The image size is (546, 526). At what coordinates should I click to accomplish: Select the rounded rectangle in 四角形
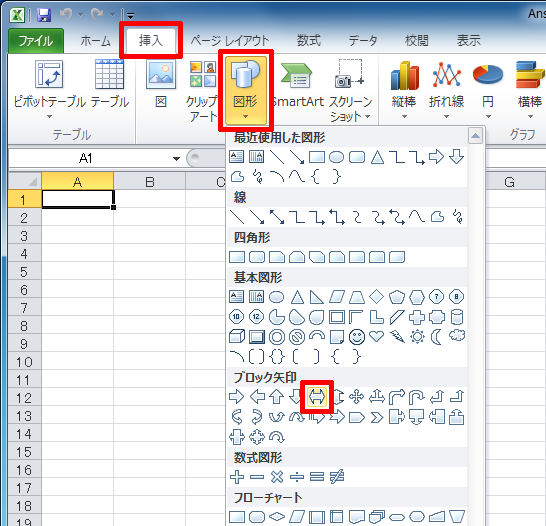point(257,258)
